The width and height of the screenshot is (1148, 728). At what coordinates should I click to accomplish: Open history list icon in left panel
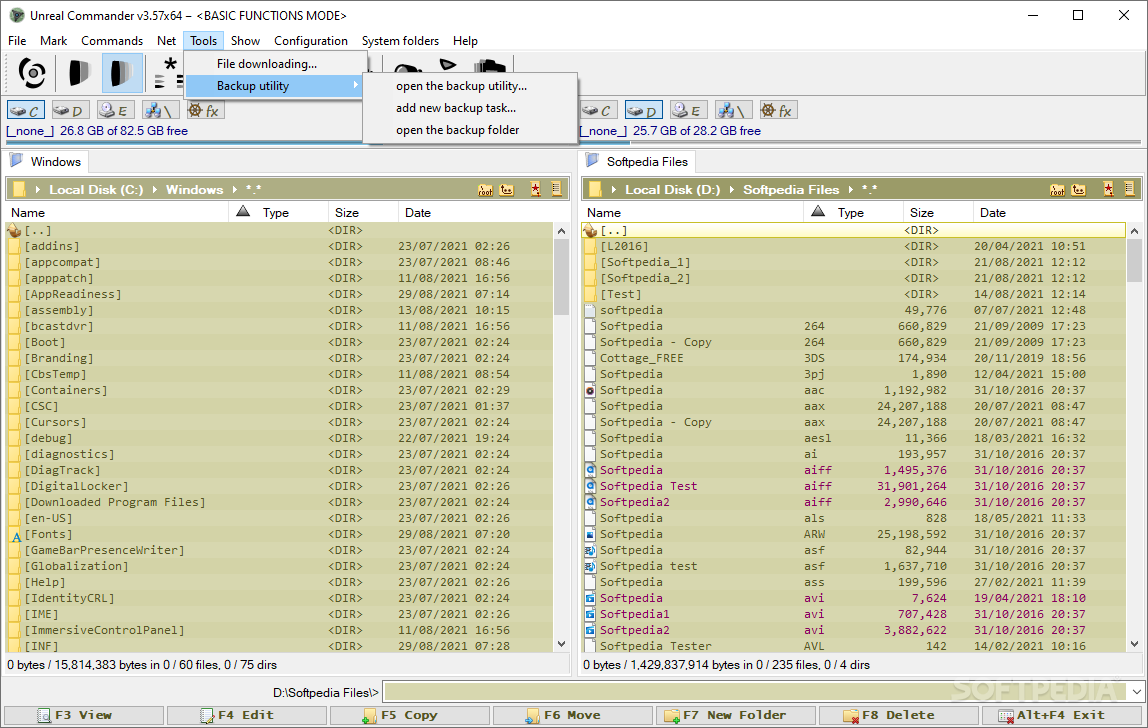point(556,190)
